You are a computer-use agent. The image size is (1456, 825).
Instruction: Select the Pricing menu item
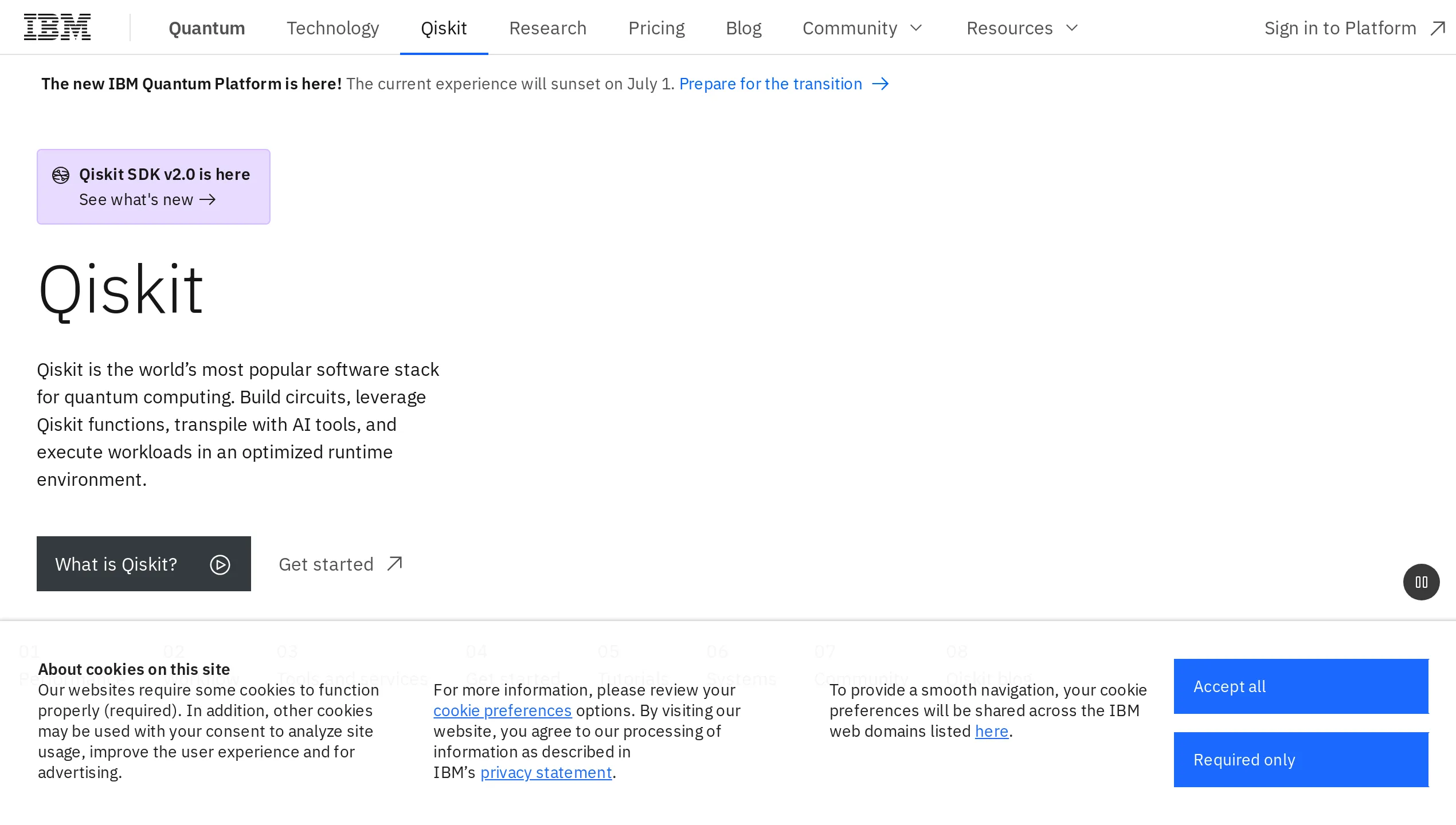(656, 27)
